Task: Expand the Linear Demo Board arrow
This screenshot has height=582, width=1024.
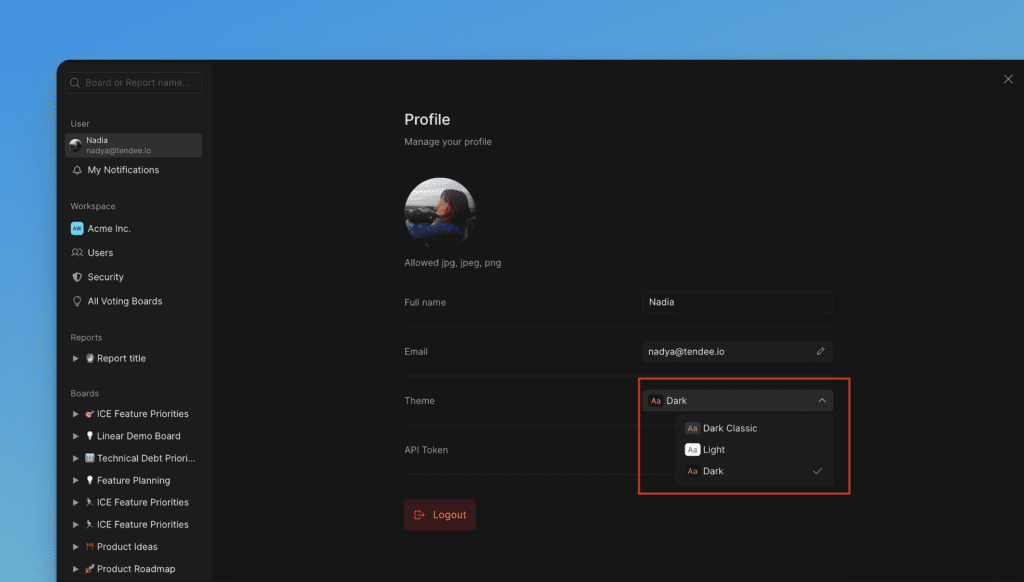Action: coord(76,436)
